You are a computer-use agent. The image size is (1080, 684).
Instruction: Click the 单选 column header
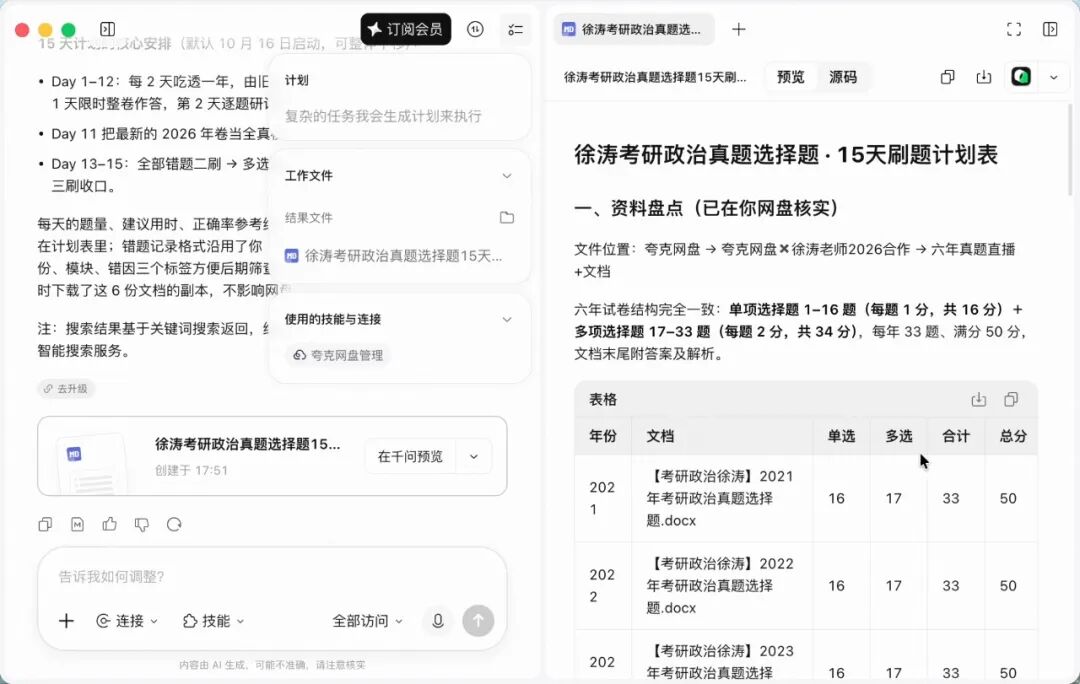point(841,436)
